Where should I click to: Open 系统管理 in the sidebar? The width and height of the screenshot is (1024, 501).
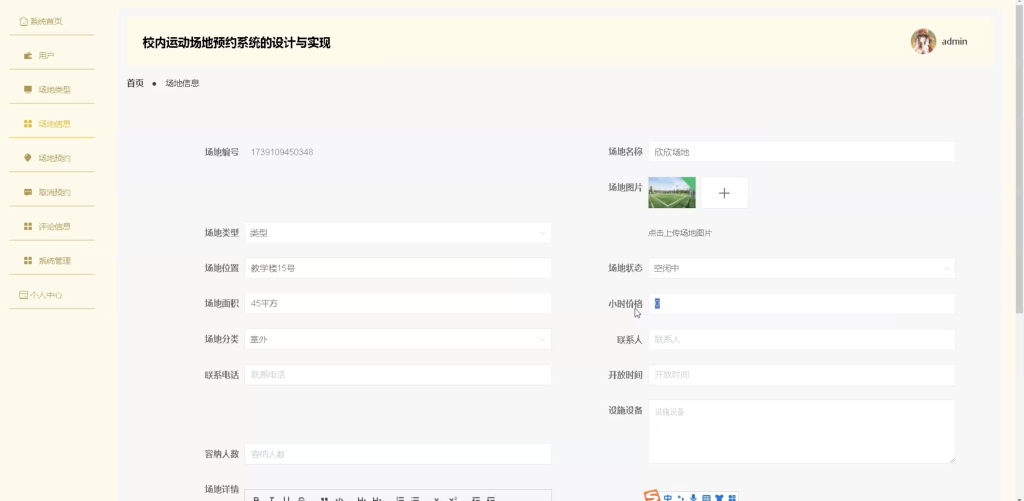[52, 261]
